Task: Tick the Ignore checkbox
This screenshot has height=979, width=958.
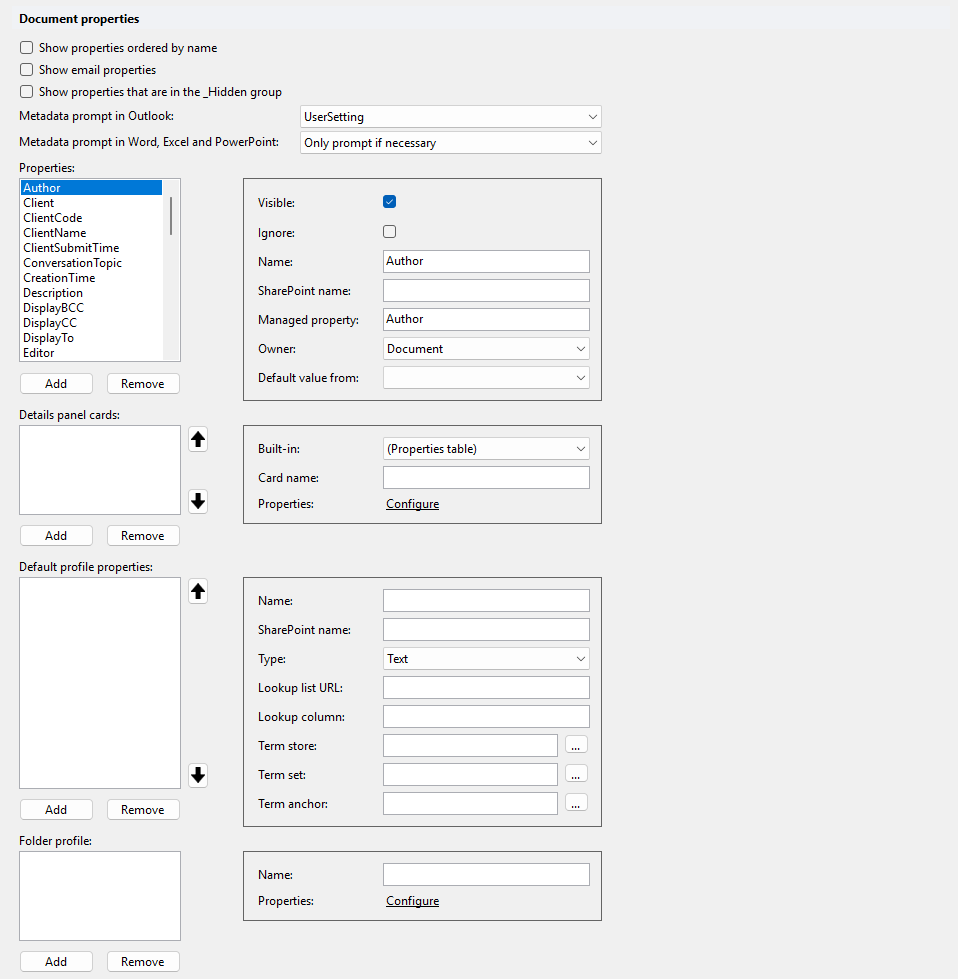Action: coord(390,232)
